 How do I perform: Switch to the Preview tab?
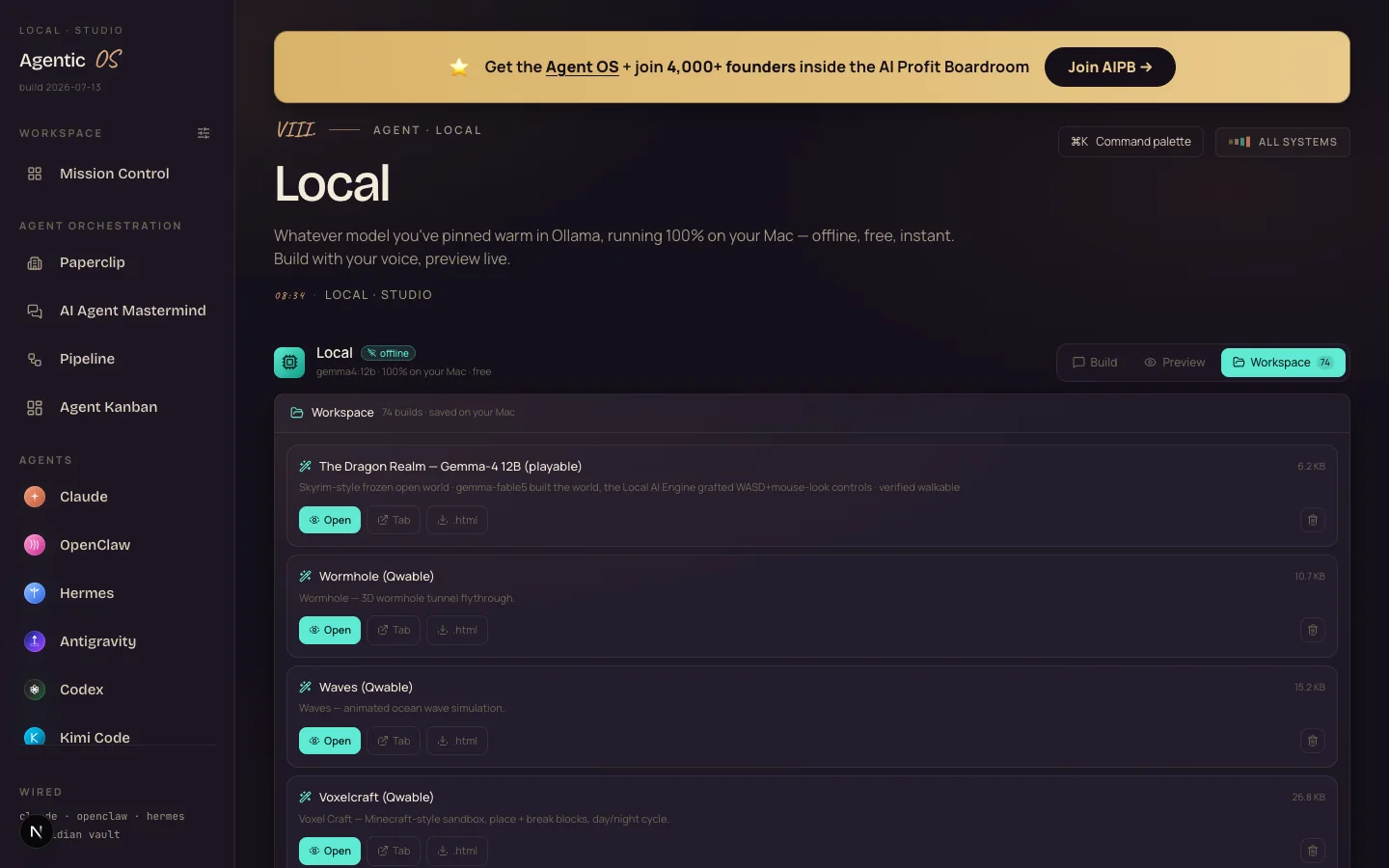(x=1175, y=363)
